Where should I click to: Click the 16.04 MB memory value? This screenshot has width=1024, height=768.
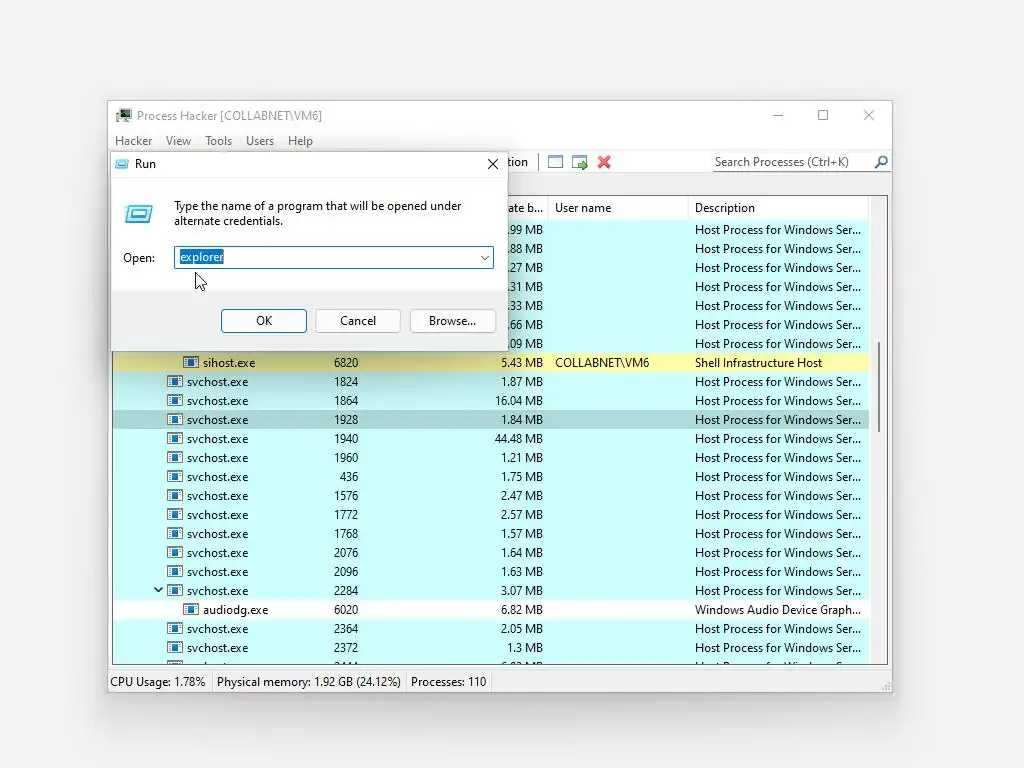(x=519, y=400)
